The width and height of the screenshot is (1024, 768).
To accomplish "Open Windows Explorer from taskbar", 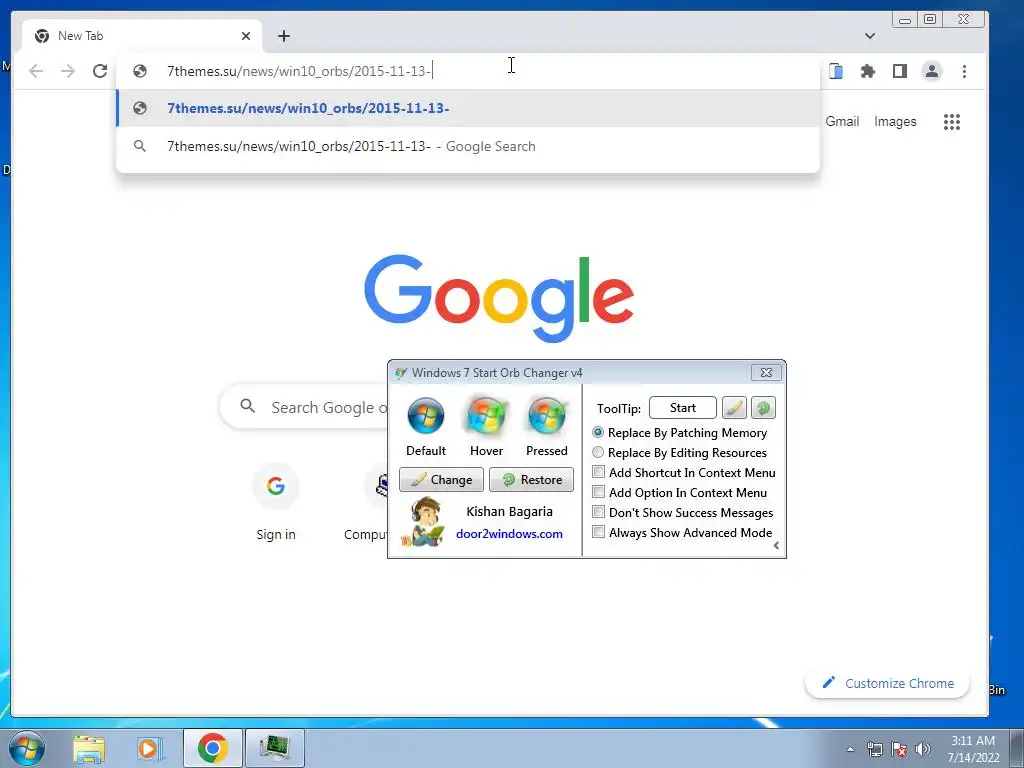I will click(x=89, y=748).
